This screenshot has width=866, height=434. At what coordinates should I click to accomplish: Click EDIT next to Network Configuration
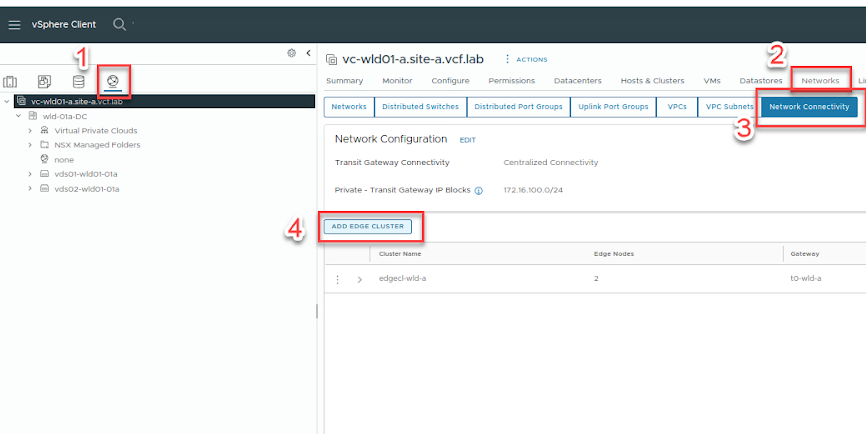pos(467,140)
